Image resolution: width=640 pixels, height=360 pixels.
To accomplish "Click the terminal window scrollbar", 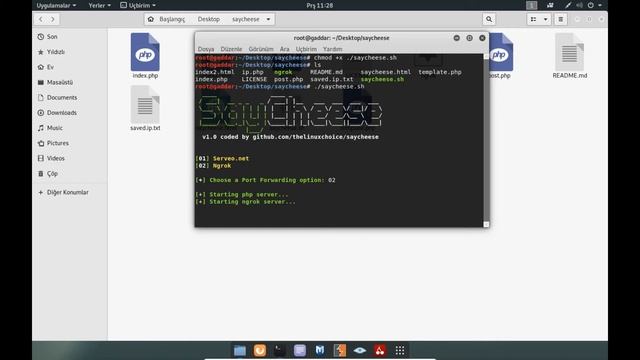I will [x=486, y=139].
